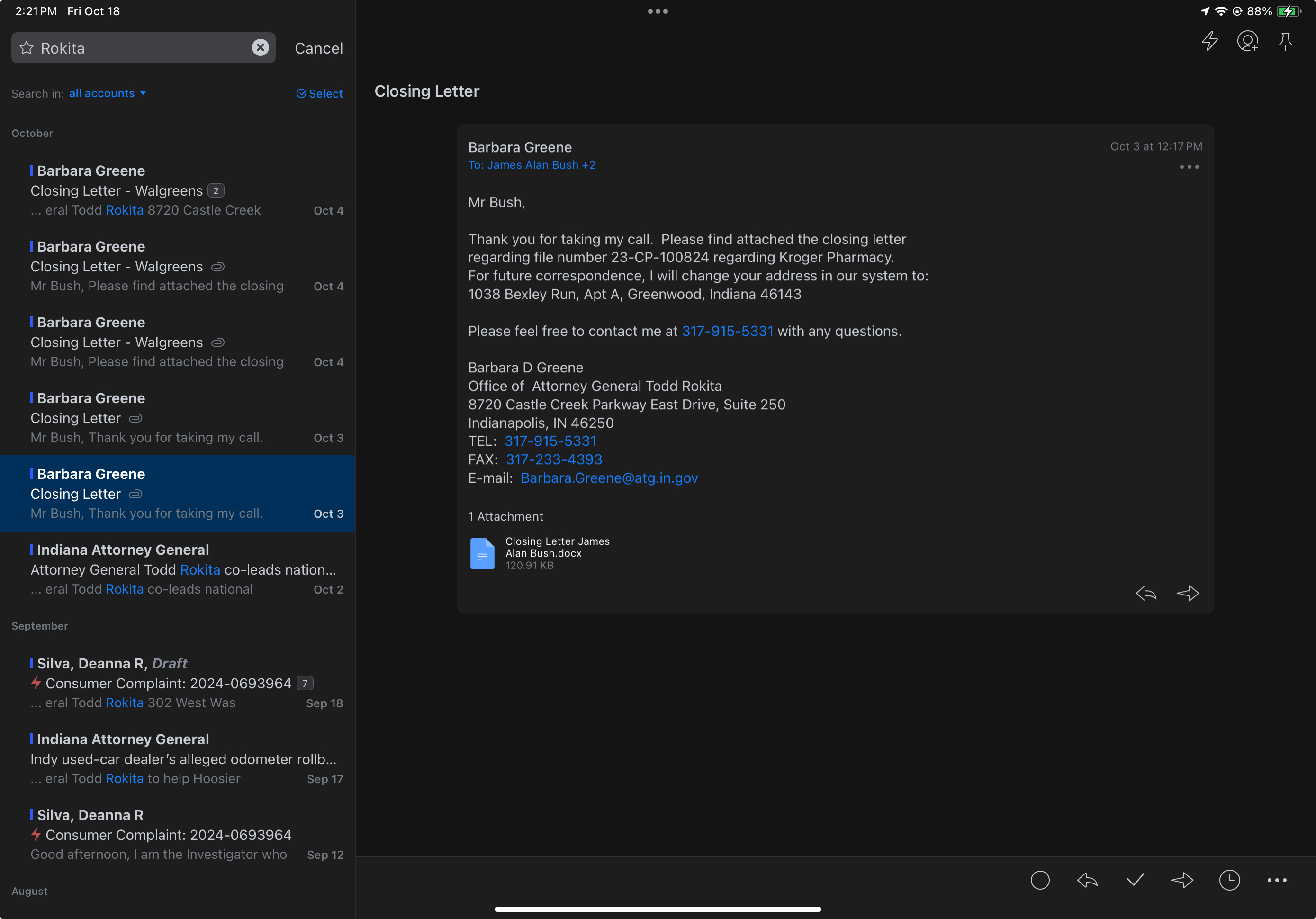
Task: Clear search text with the X button
Action: 260,47
